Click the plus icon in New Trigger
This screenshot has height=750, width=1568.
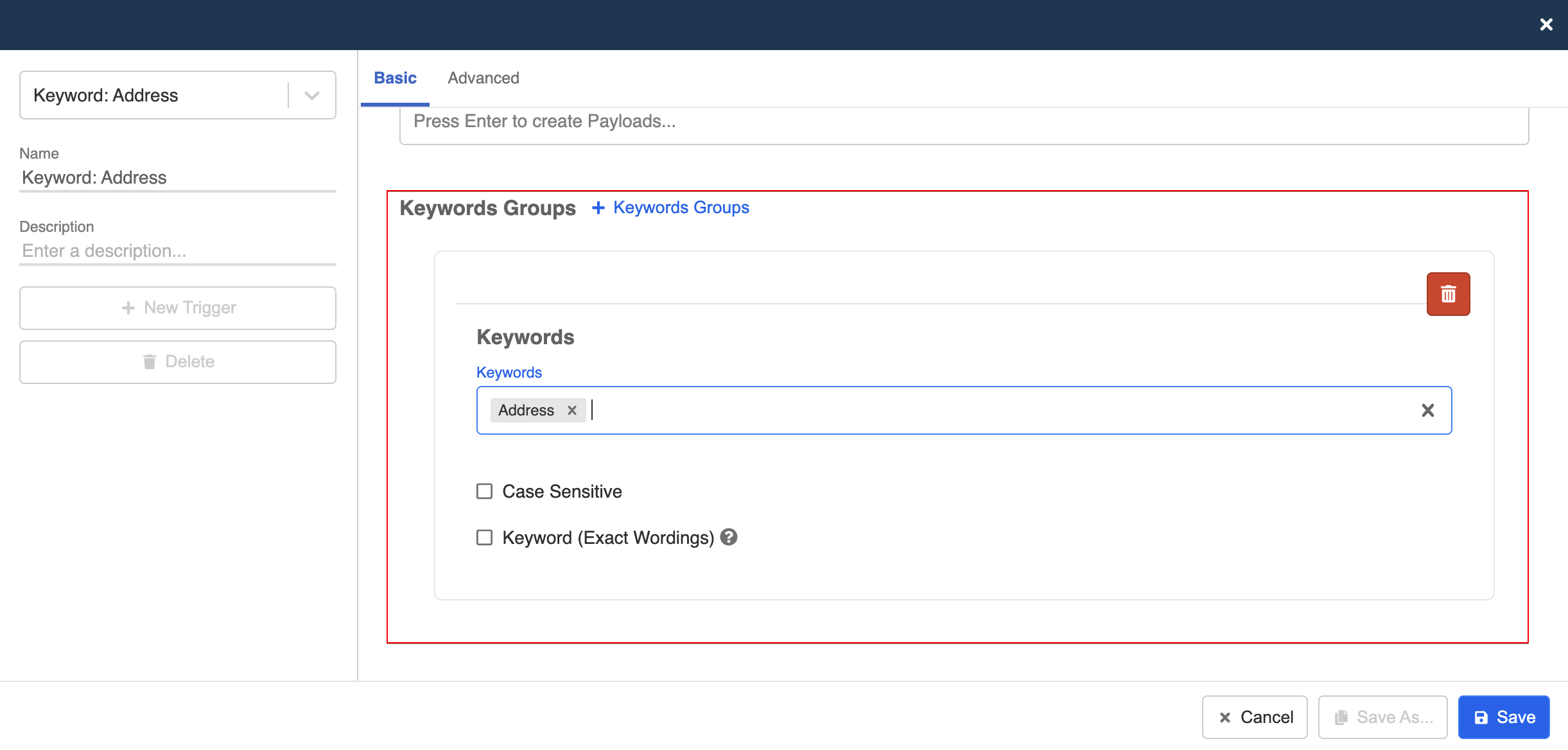pos(129,308)
